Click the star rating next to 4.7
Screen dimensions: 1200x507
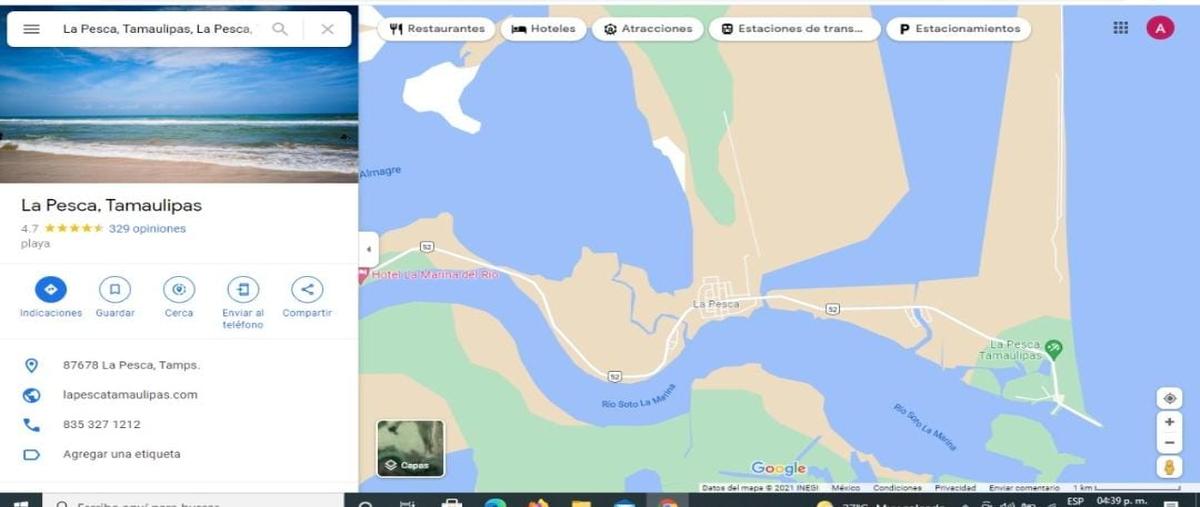(73, 229)
